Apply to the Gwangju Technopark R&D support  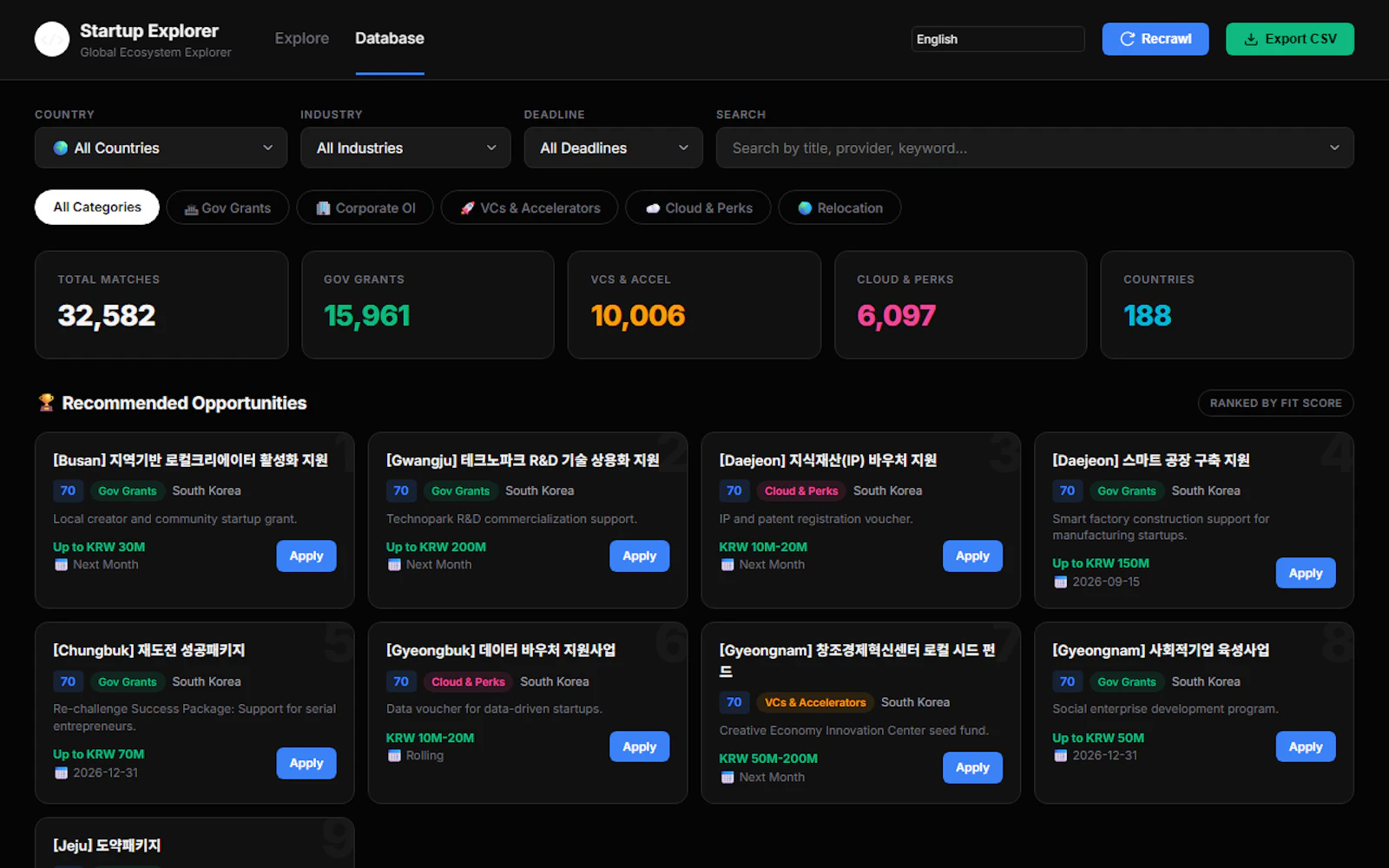(640, 556)
